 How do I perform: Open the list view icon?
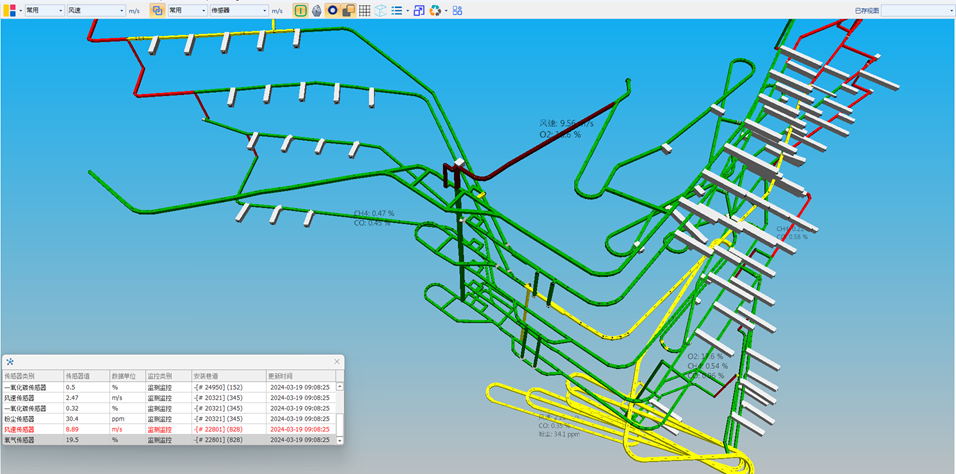click(x=397, y=10)
